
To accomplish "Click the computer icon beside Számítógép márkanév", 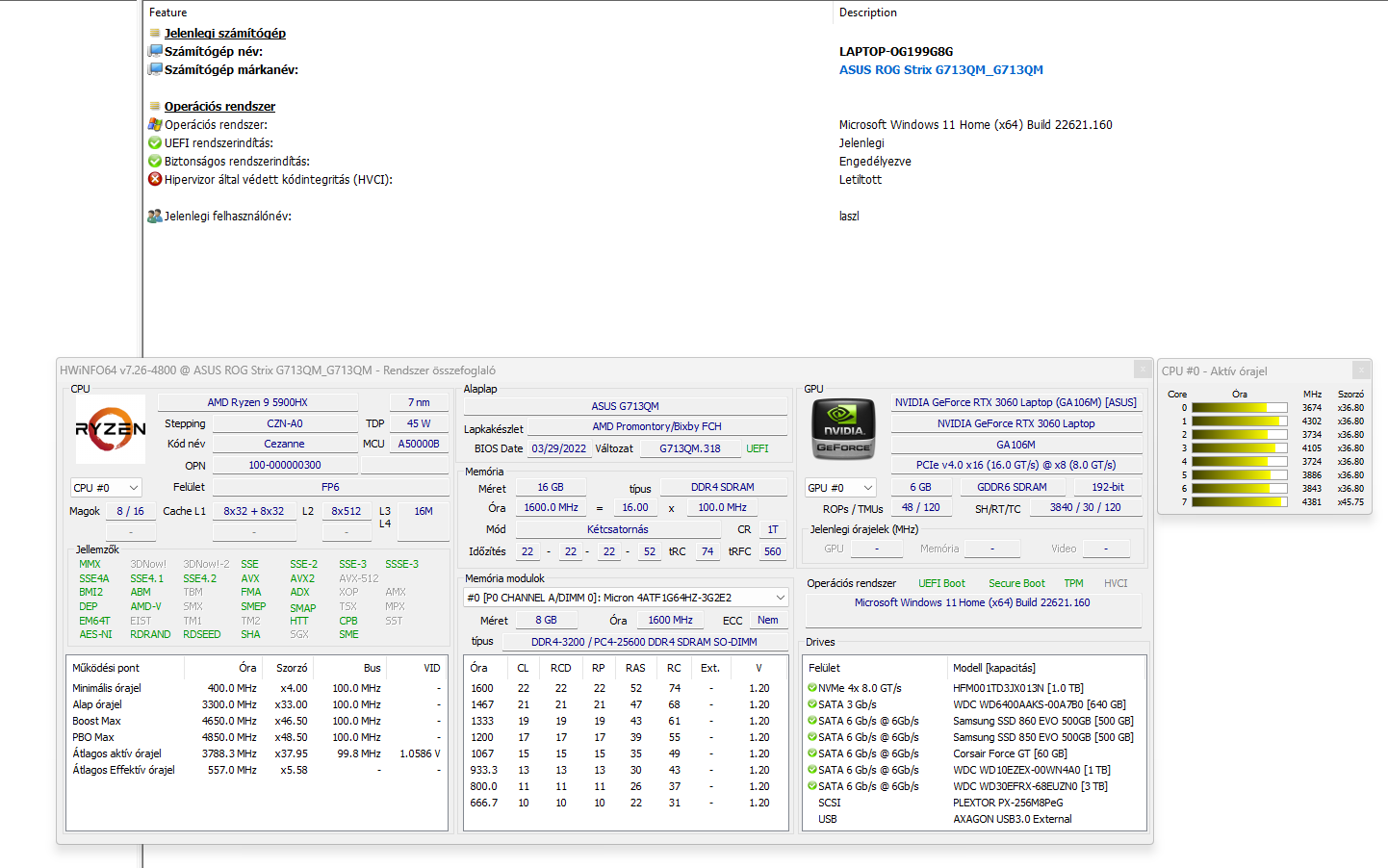I will point(155,69).
